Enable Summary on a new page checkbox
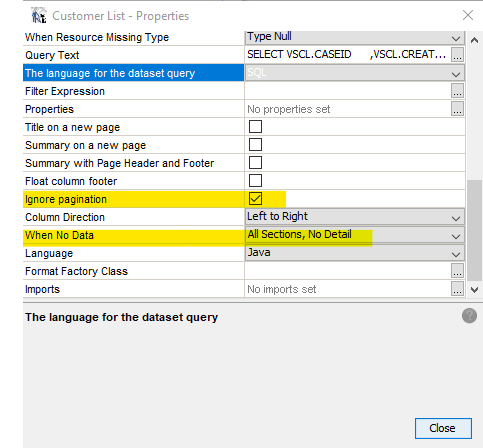The width and height of the screenshot is (483, 448). [x=255, y=145]
